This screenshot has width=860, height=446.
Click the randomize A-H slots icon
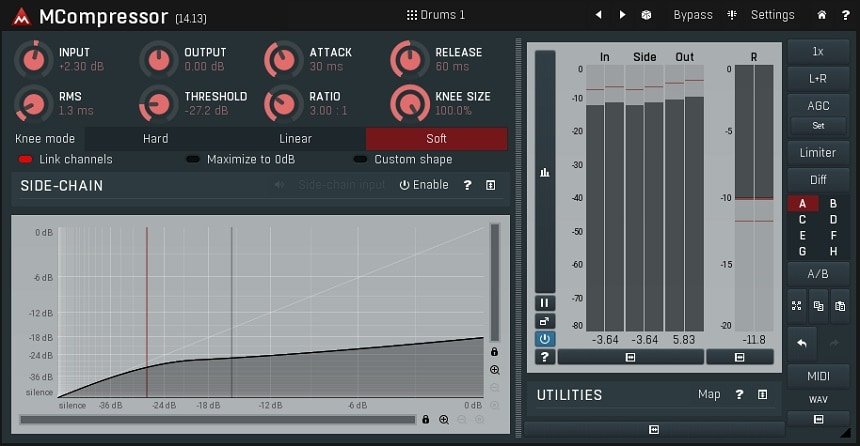click(x=796, y=306)
